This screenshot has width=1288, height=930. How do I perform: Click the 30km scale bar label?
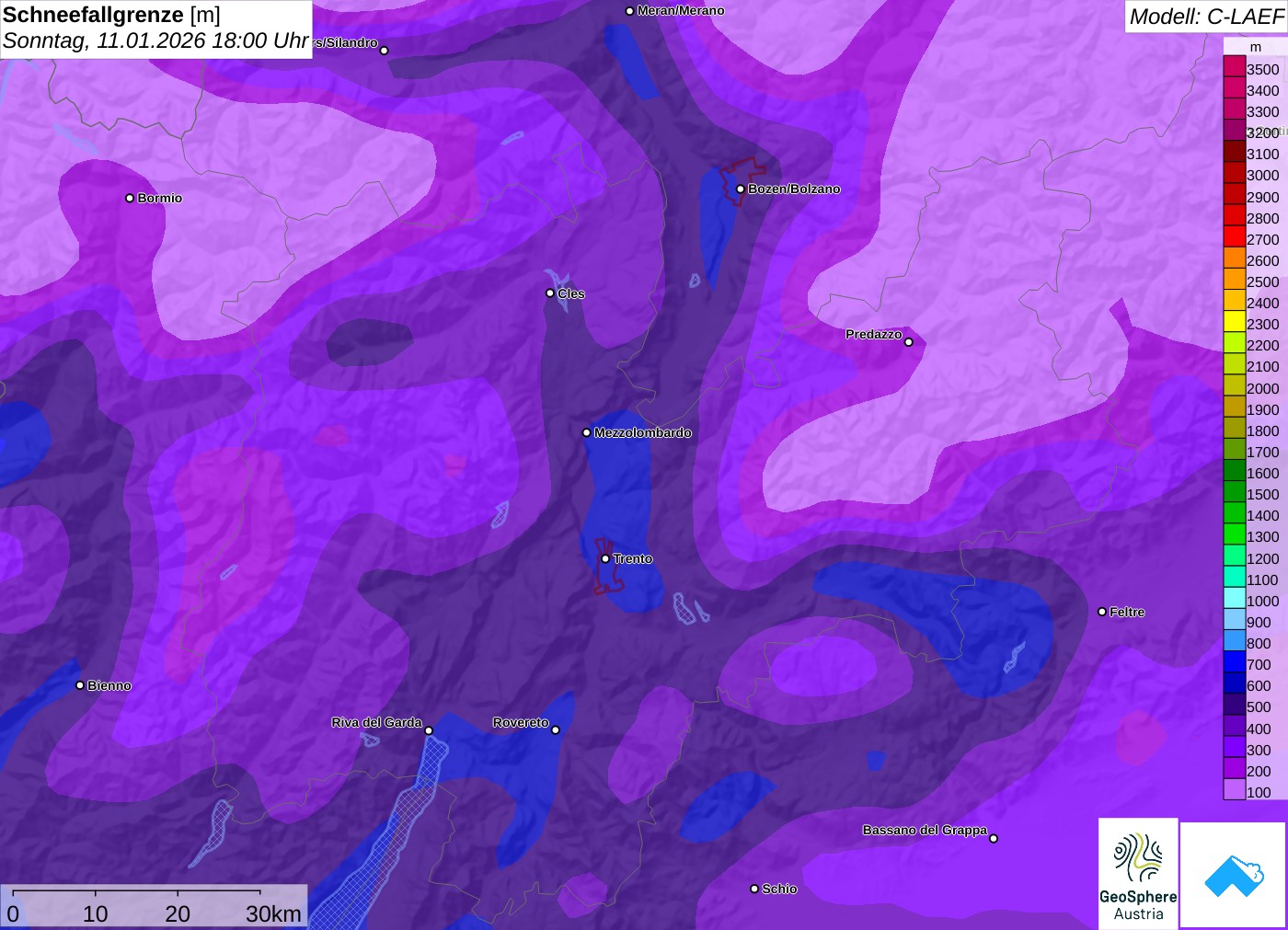coord(273,913)
